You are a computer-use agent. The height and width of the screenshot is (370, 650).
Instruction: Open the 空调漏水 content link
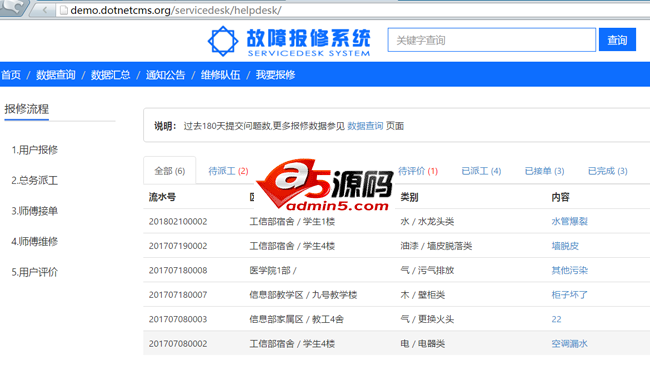coord(570,343)
